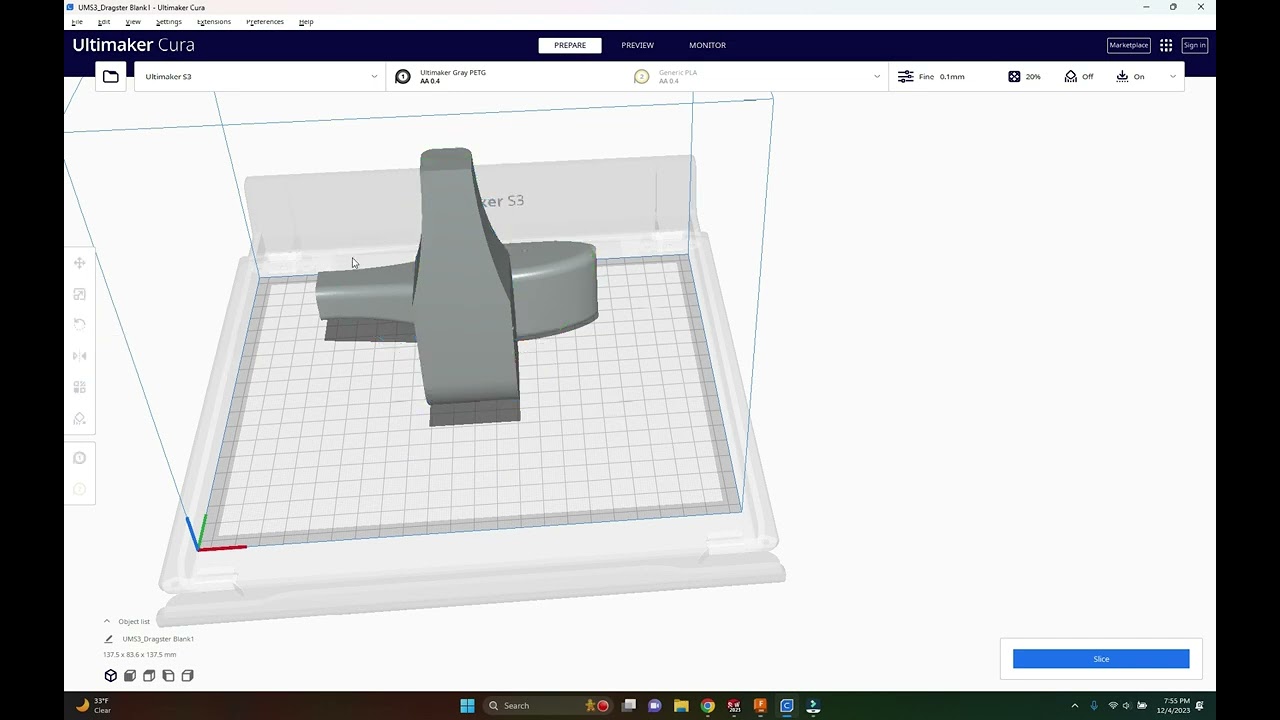Choose extruder 2 button in left toolbar
The width and height of the screenshot is (1280, 720).
(x=79, y=489)
